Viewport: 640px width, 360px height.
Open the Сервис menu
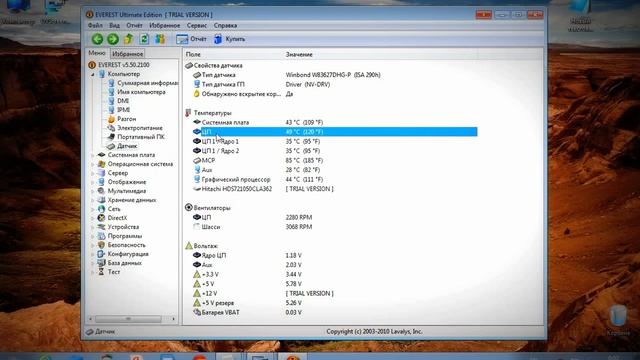pos(197,25)
